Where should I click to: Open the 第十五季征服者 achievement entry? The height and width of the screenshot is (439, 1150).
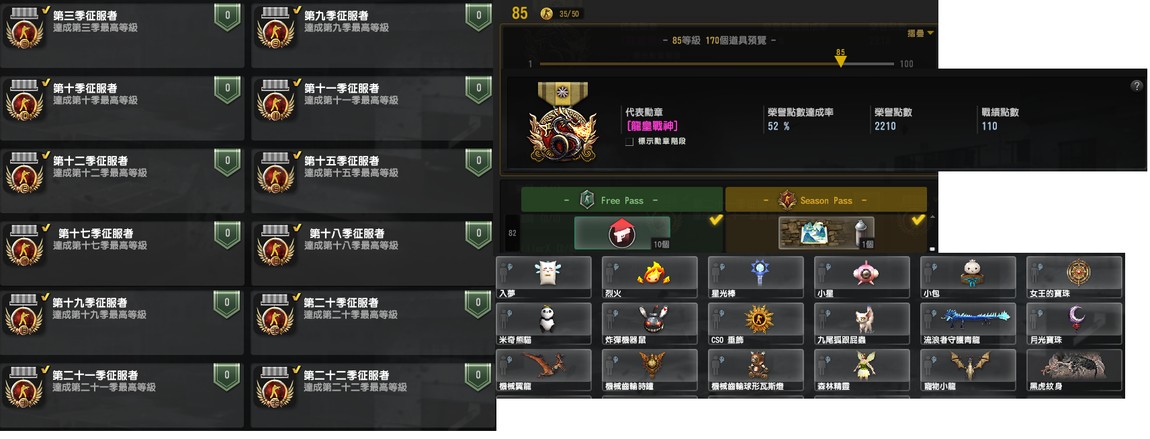(372, 181)
